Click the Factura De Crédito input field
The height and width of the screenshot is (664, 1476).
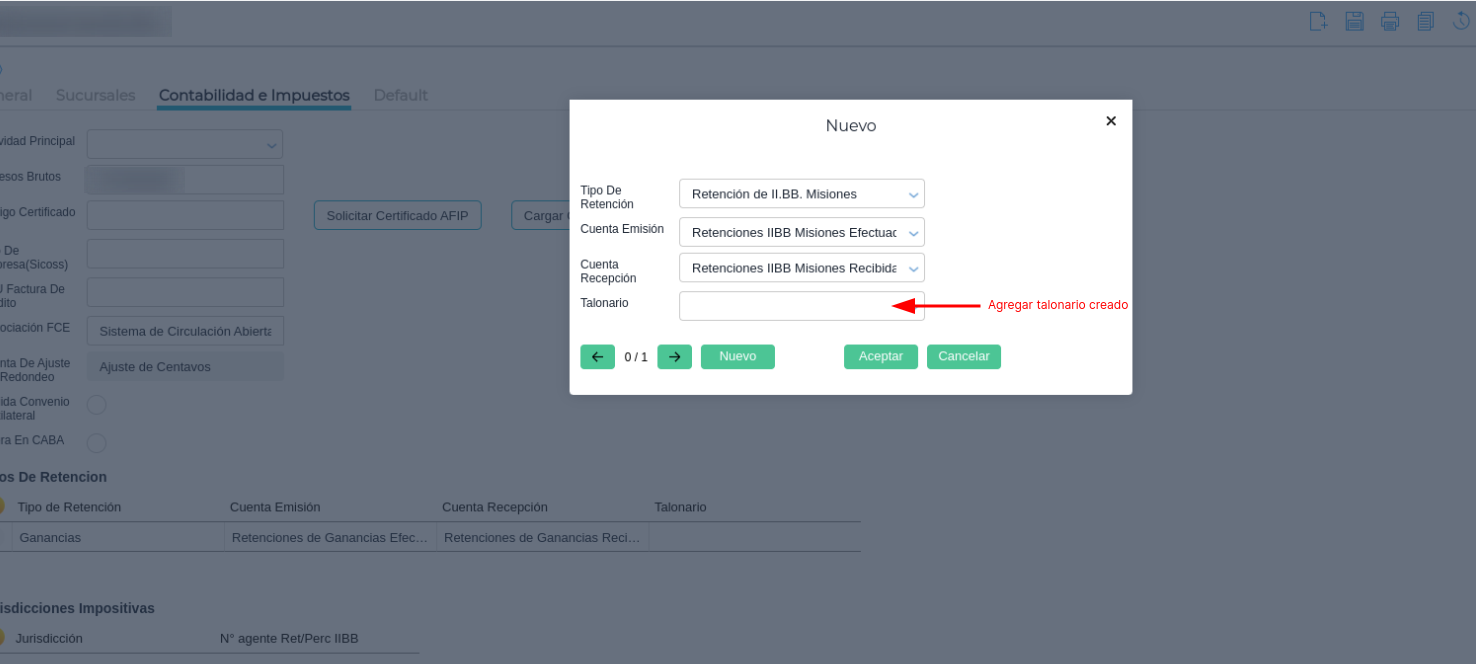[185, 292]
